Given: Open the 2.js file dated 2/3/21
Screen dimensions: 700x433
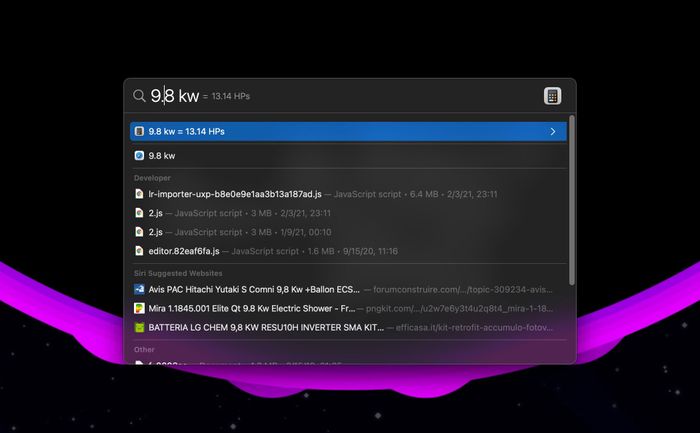Looking at the screenshot, I should pyautogui.click(x=348, y=213).
